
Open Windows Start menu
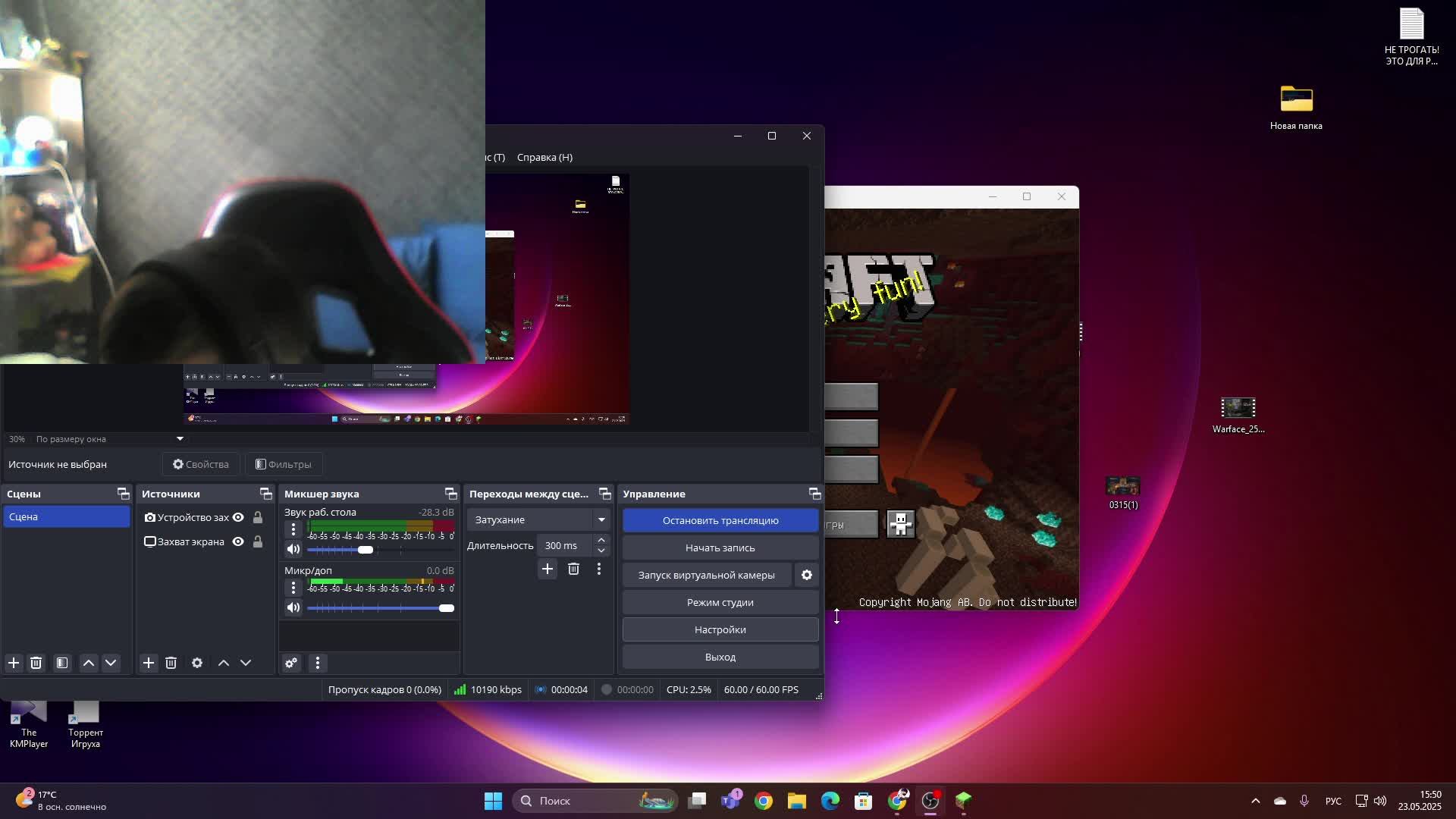click(493, 801)
